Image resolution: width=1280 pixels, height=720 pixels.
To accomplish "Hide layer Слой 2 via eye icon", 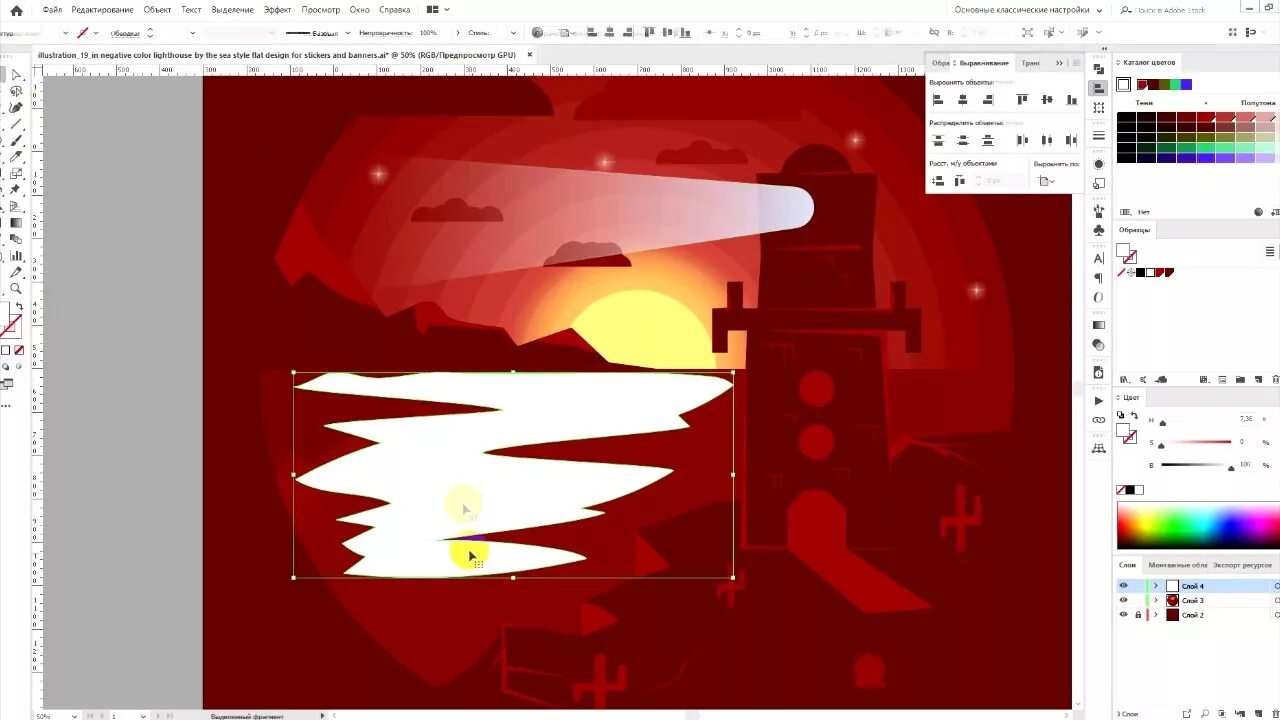I will point(1123,615).
